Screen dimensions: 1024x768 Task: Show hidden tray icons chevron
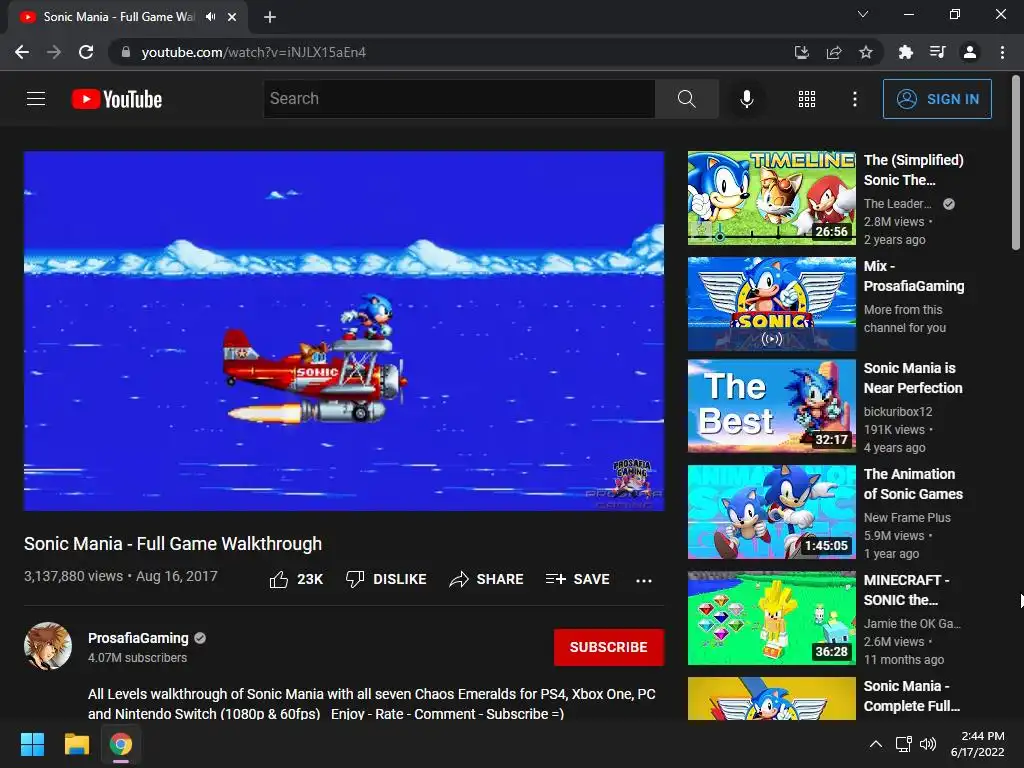[876, 744]
